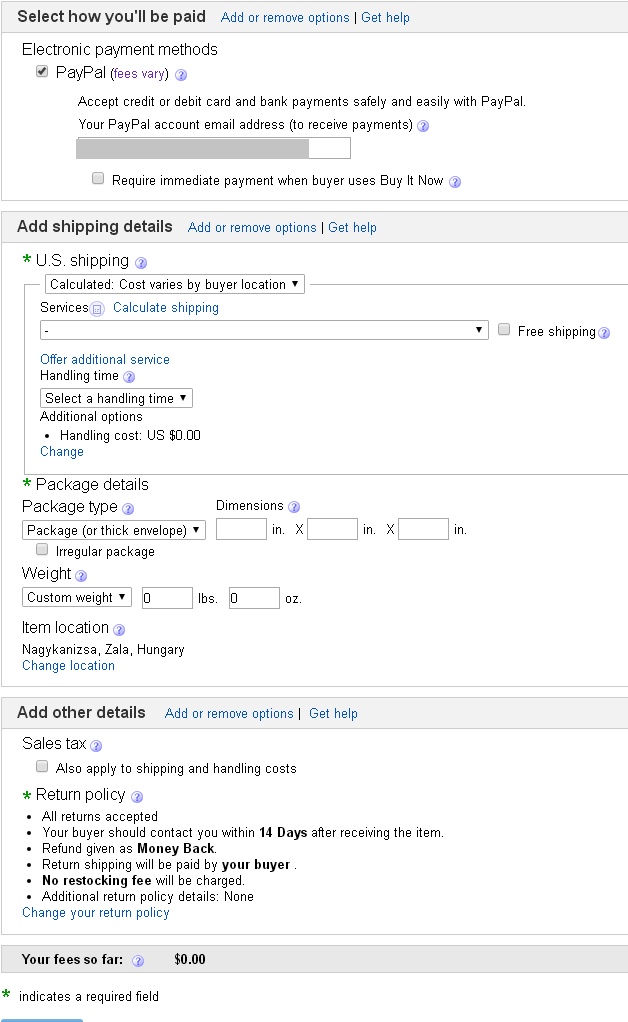This screenshot has height=1022, width=628.
Task: Click help icon next to Item location
Action: click(x=119, y=630)
